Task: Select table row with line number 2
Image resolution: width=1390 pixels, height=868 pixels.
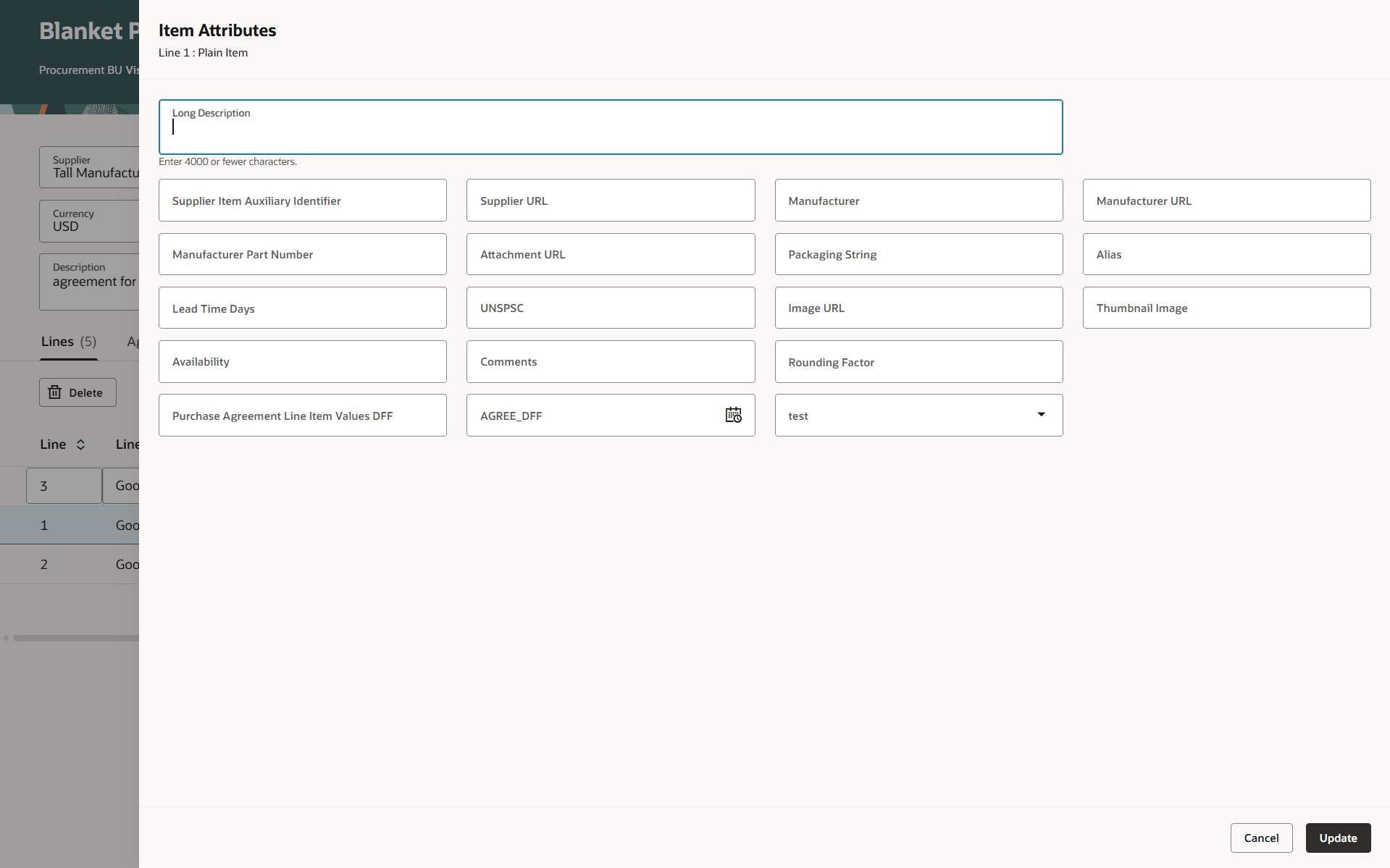Action: click(x=70, y=564)
